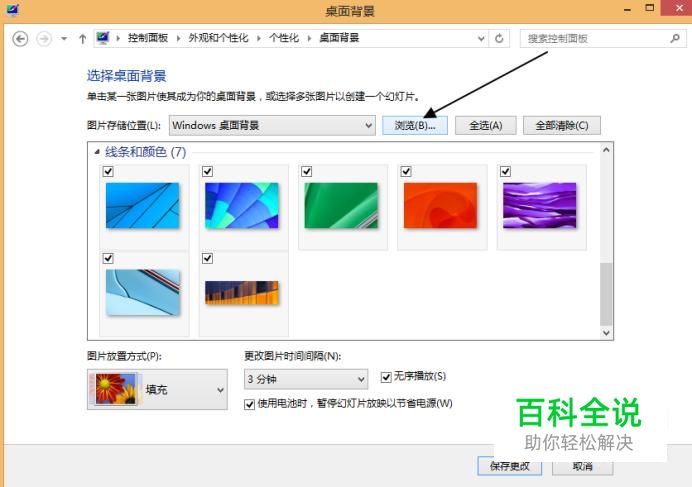The image size is (692, 487).
Task: Toggle the 使用电池时 pause slideshow checkbox
Action: click(x=249, y=404)
